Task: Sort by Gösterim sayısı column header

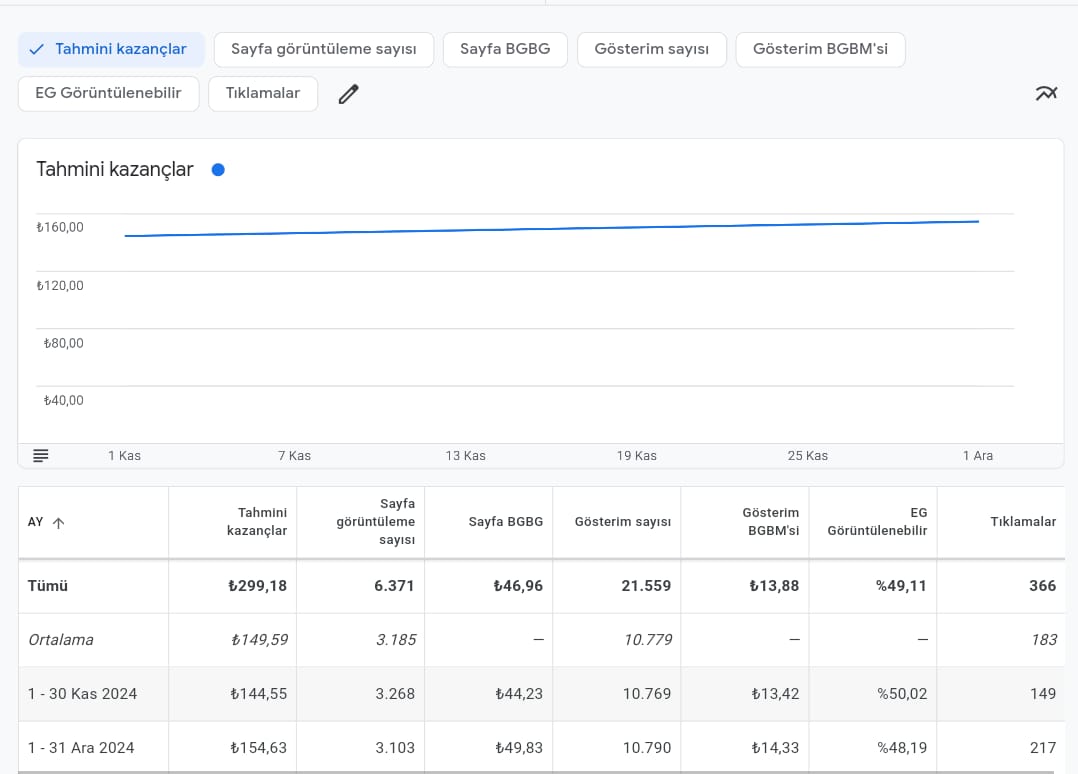Action: point(617,522)
